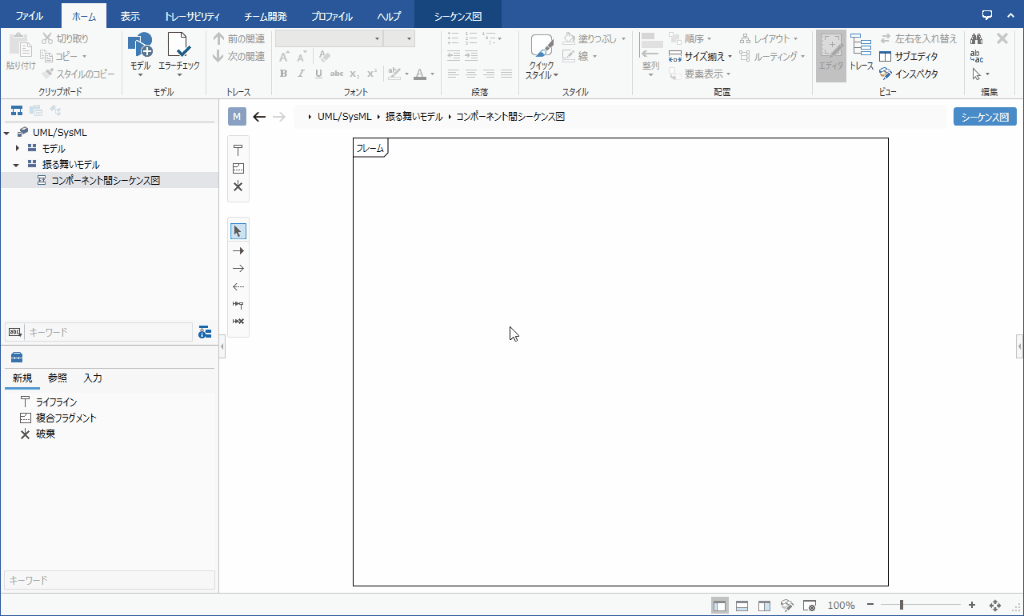Viewport: 1024px width, 616px height.
Task: Adjust the zoom slider in the status bar
Action: pos(902,605)
